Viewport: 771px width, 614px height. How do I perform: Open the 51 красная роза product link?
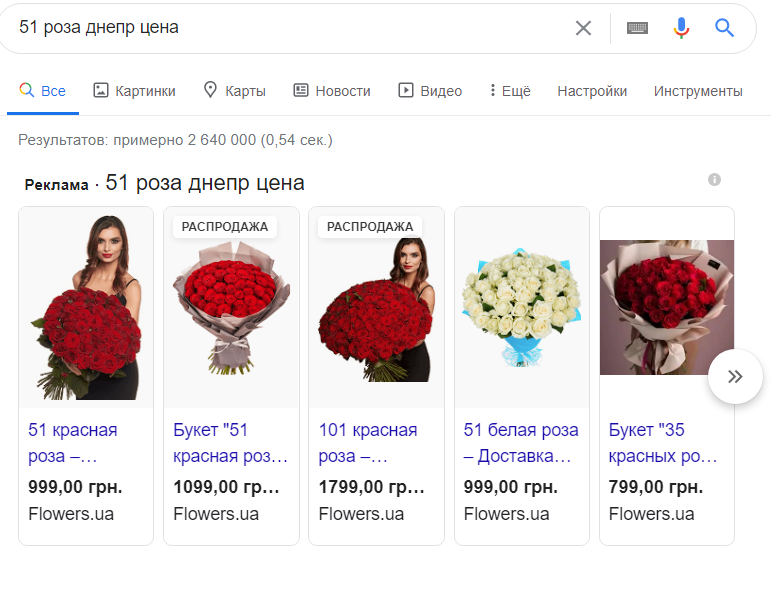click(x=73, y=443)
